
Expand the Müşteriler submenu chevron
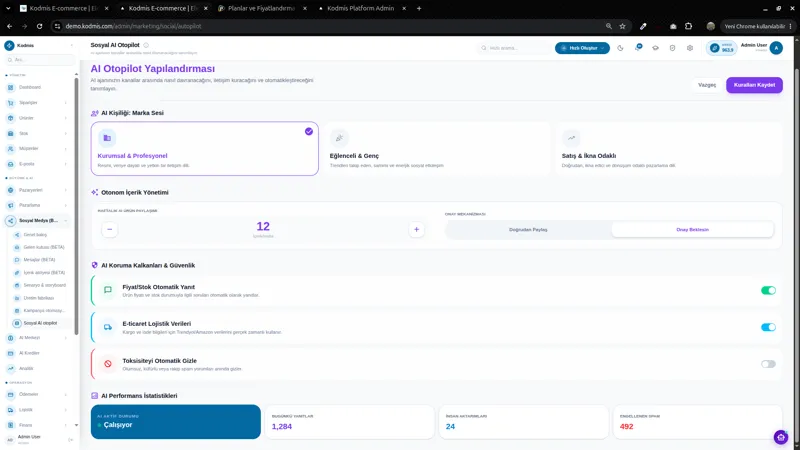click(66, 149)
